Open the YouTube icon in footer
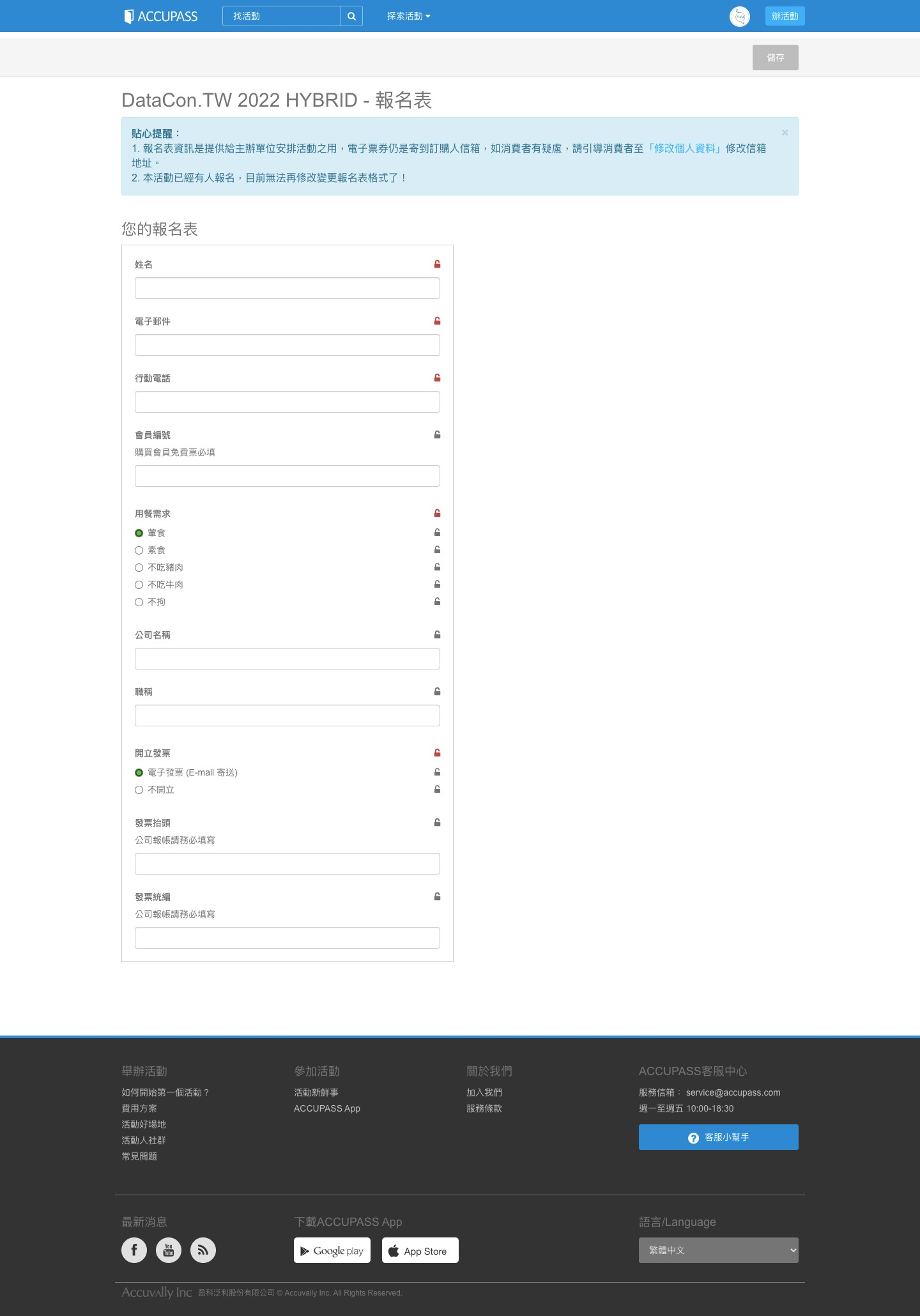Image resolution: width=920 pixels, height=1316 pixels. pyautogui.click(x=169, y=1250)
